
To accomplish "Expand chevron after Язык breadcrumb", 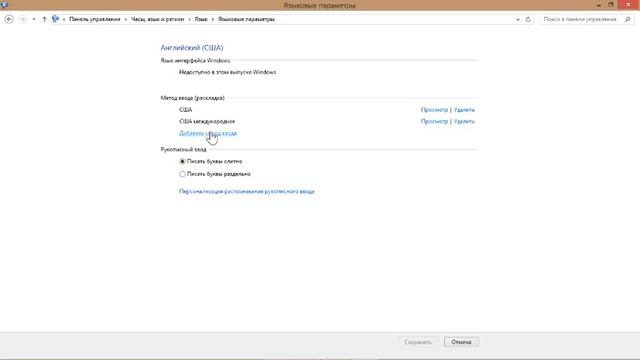I will pos(213,19).
